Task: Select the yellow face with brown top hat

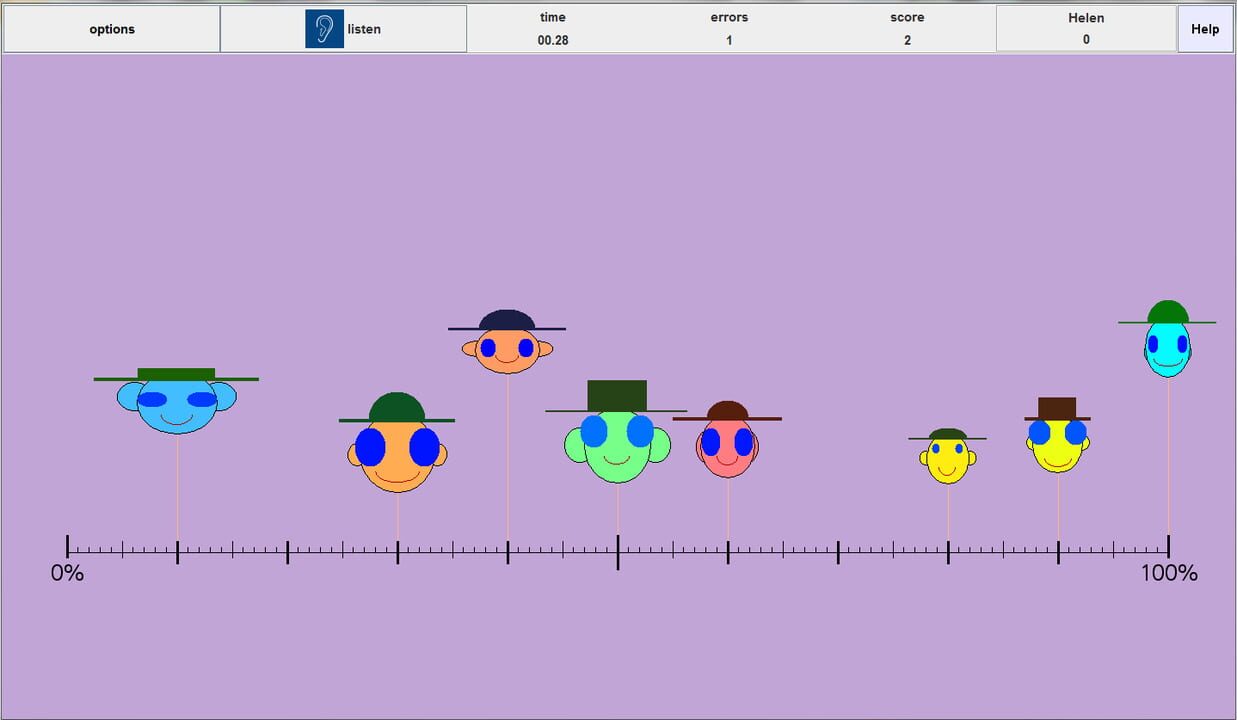Action: (1057, 442)
